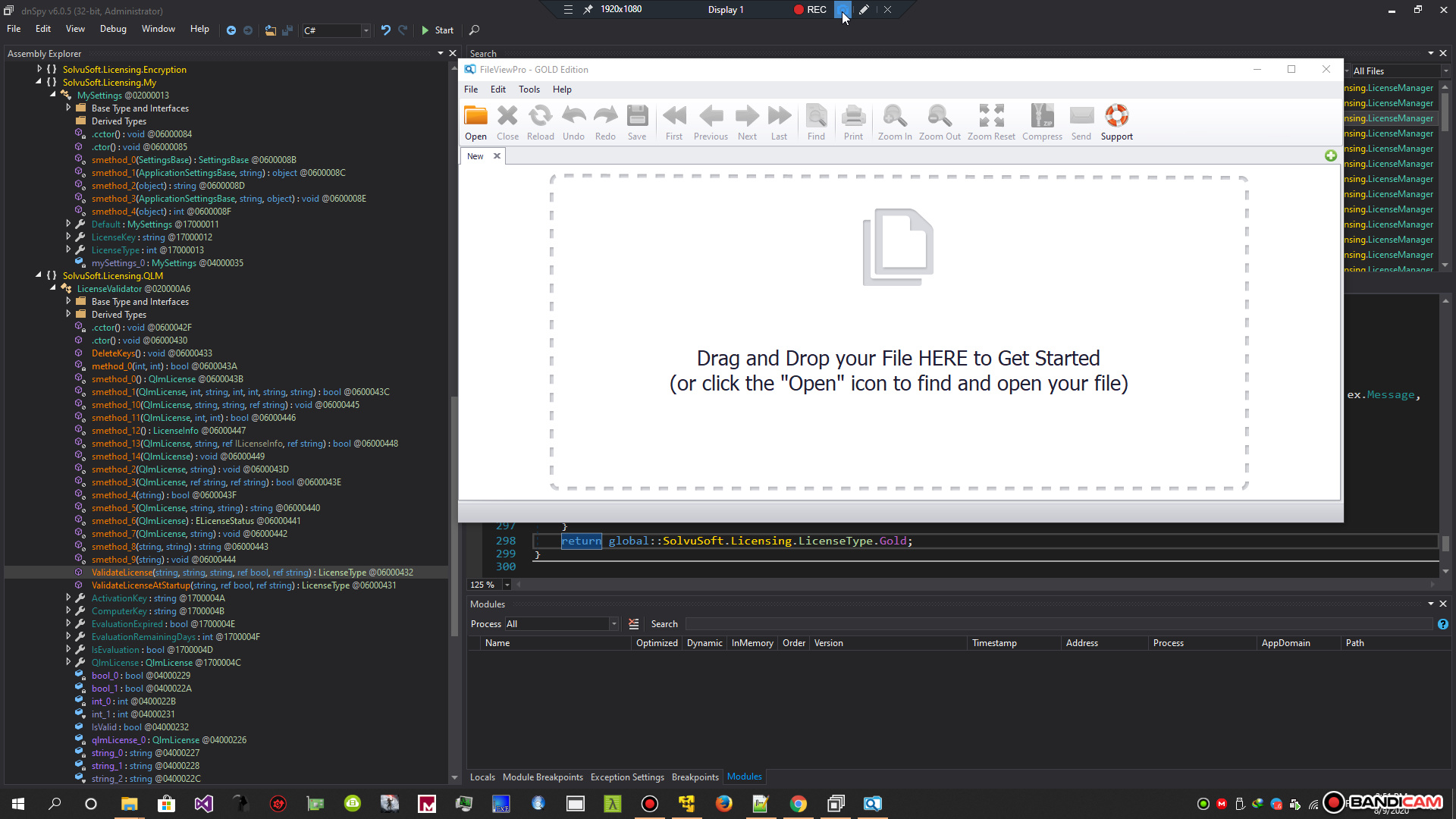The width and height of the screenshot is (1456, 819).
Task: Select the Modules tab in the bottom panel
Action: tap(744, 777)
